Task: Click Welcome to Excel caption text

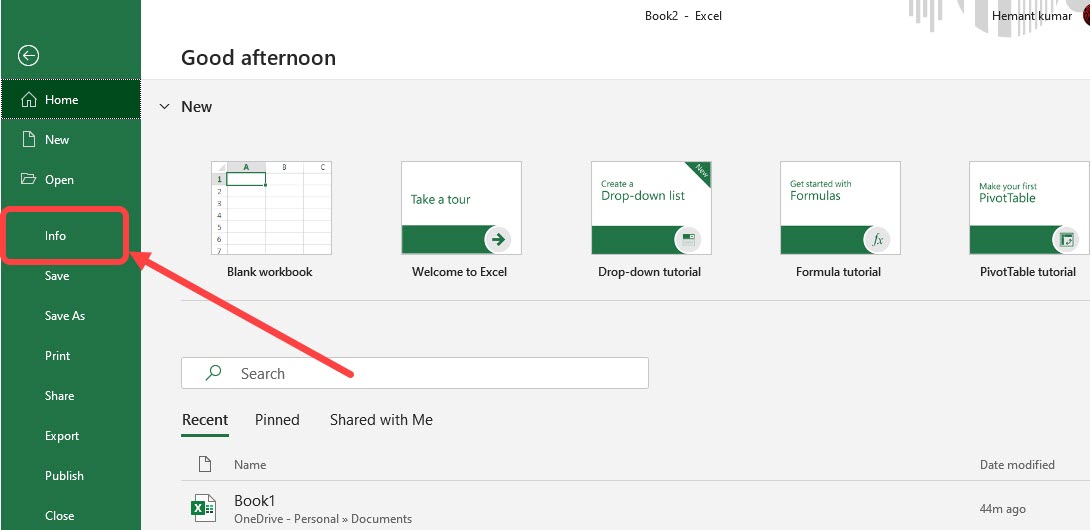Action: click(459, 272)
